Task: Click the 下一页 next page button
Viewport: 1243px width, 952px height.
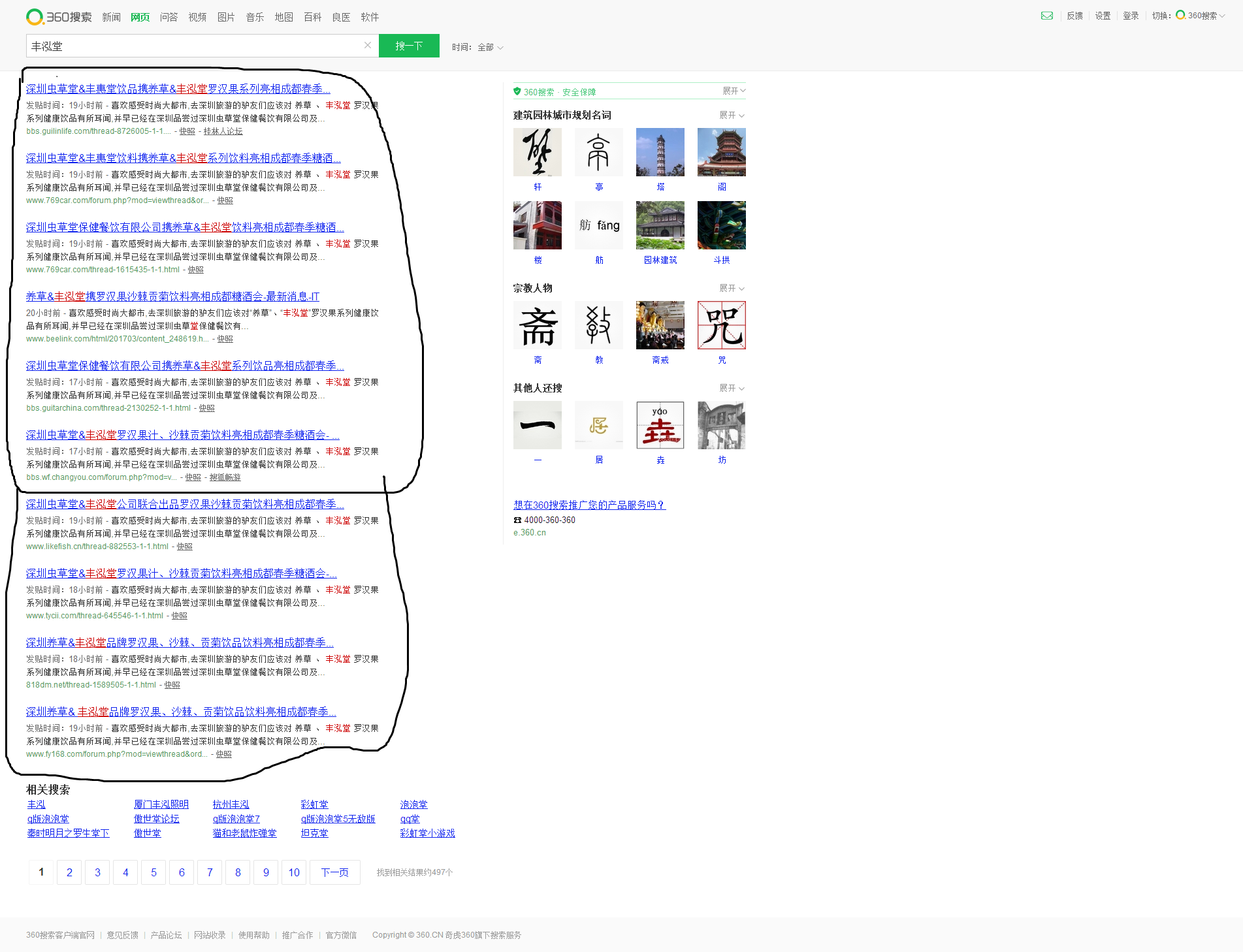Action: [x=335, y=872]
